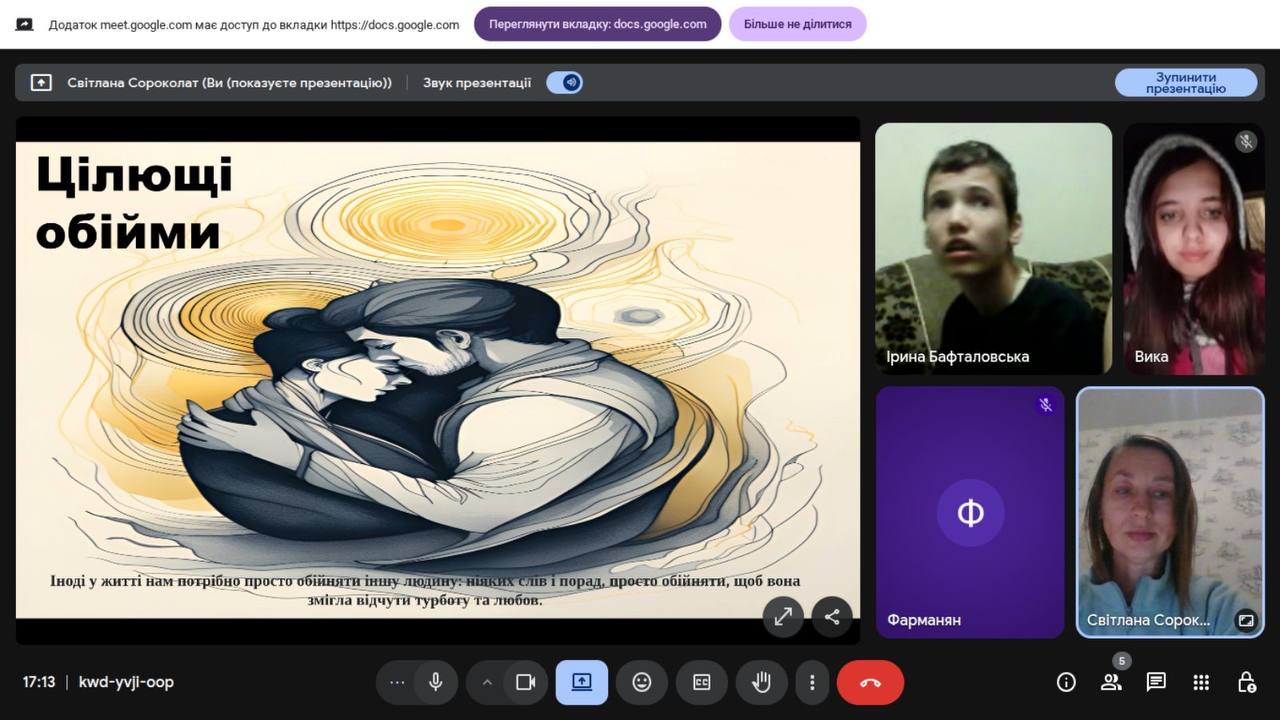Open the meeting details info icon
Viewport: 1280px width, 720px height.
(x=1066, y=682)
